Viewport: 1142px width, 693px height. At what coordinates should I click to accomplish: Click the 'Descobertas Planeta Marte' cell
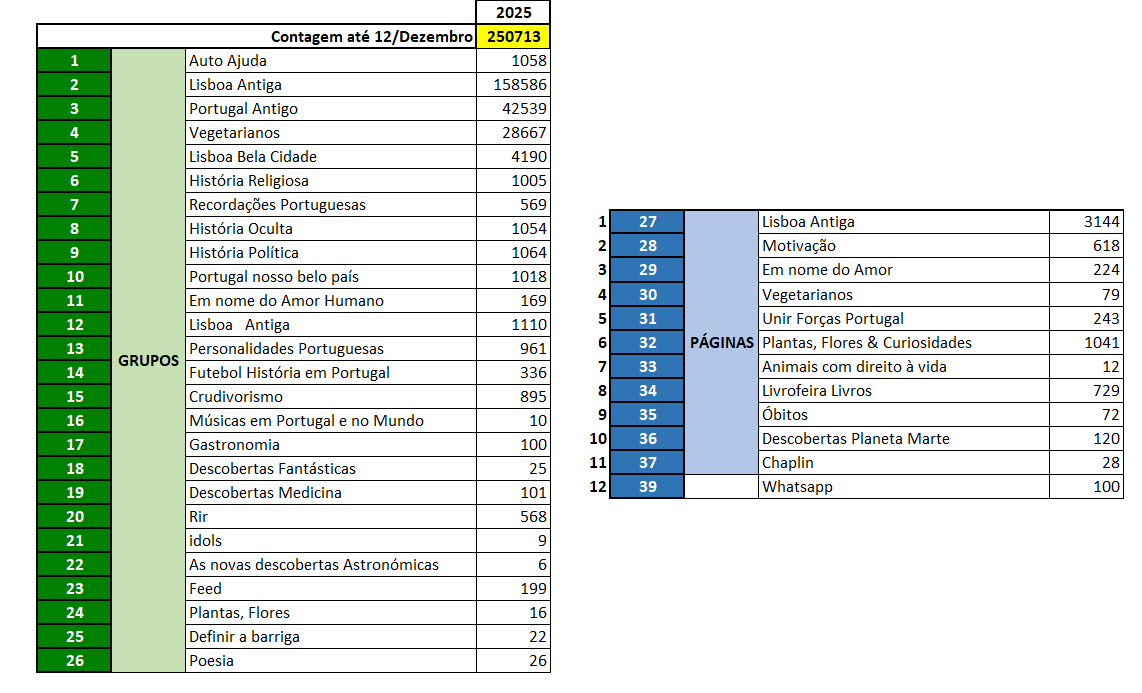903,439
